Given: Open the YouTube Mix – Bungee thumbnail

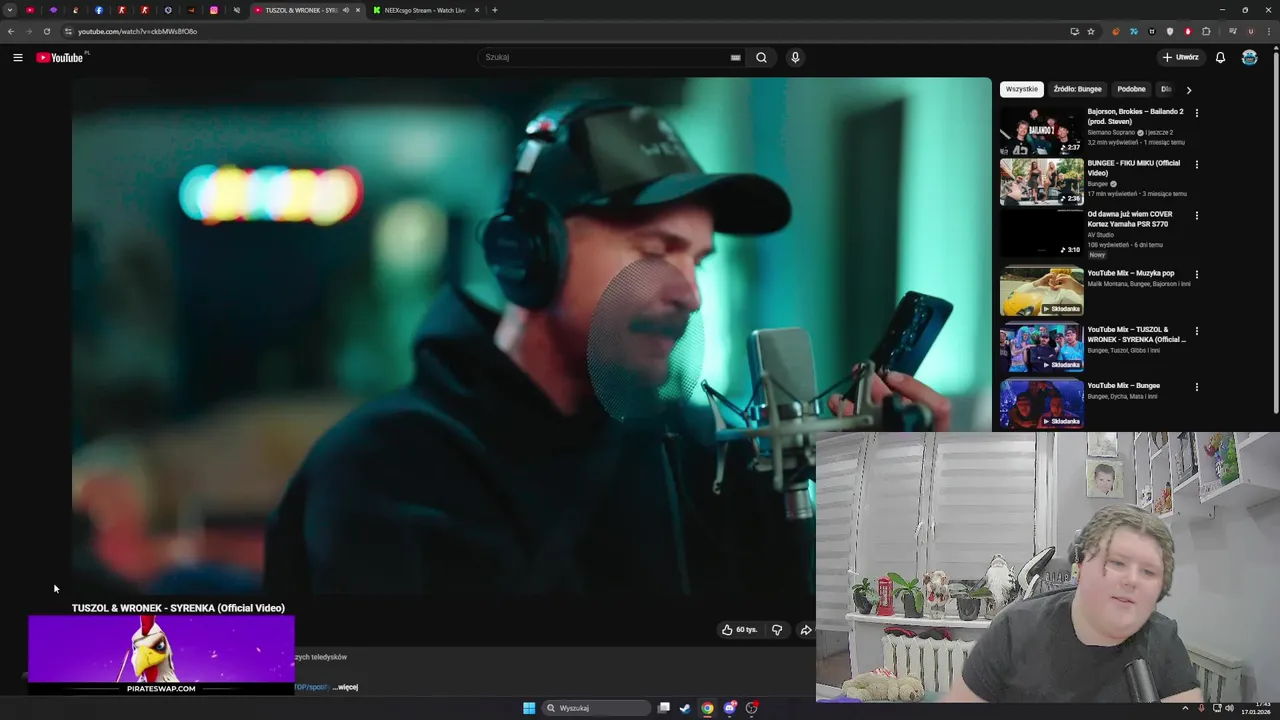Looking at the screenshot, I should coord(1041,403).
